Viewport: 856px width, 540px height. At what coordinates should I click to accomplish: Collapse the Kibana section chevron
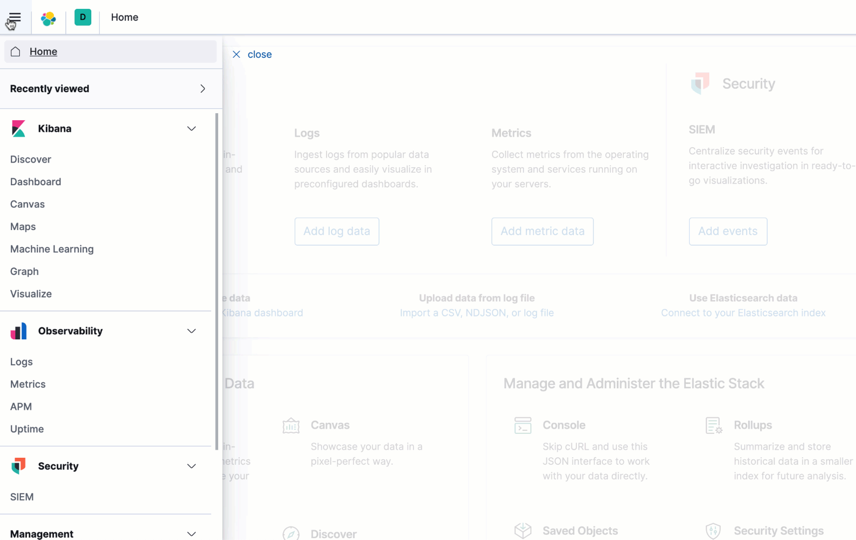[x=191, y=129]
